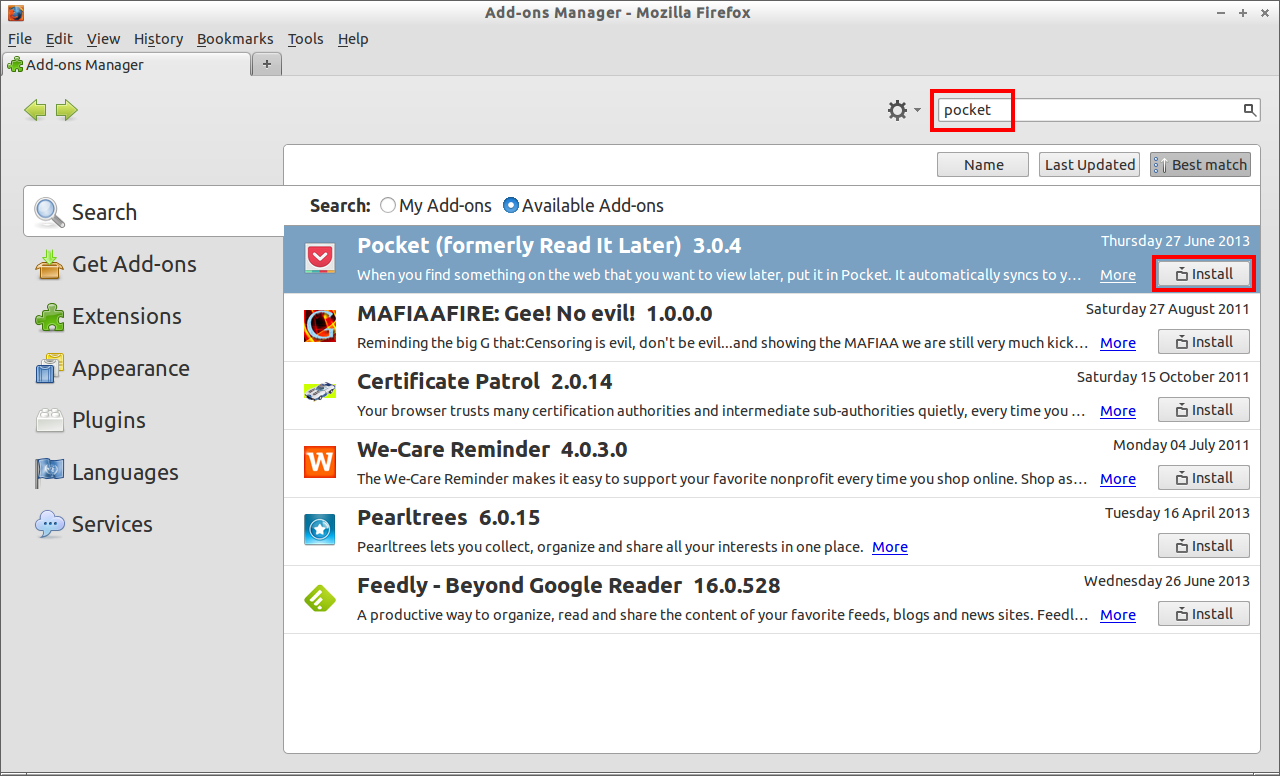This screenshot has height=776, width=1280.
Task: Open the Extensions category
Action: [x=154, y=316]
